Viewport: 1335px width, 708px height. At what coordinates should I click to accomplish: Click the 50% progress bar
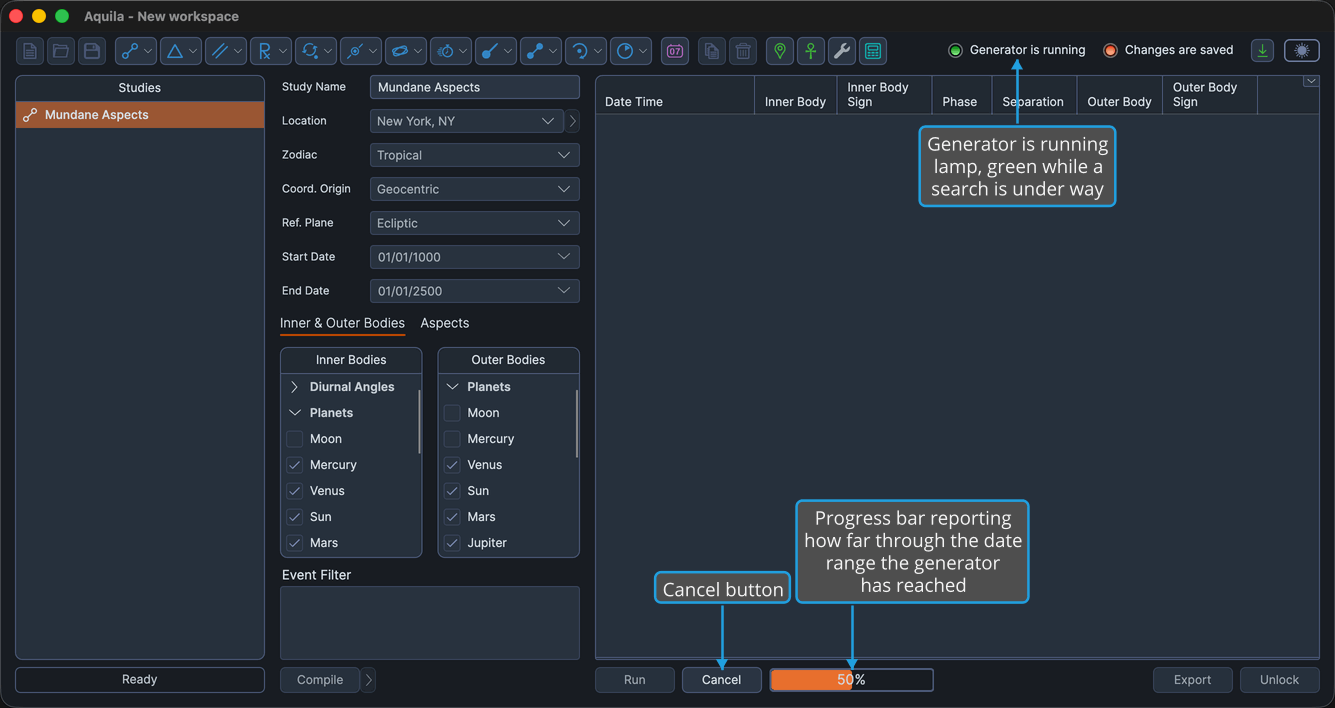coord(852,680)
